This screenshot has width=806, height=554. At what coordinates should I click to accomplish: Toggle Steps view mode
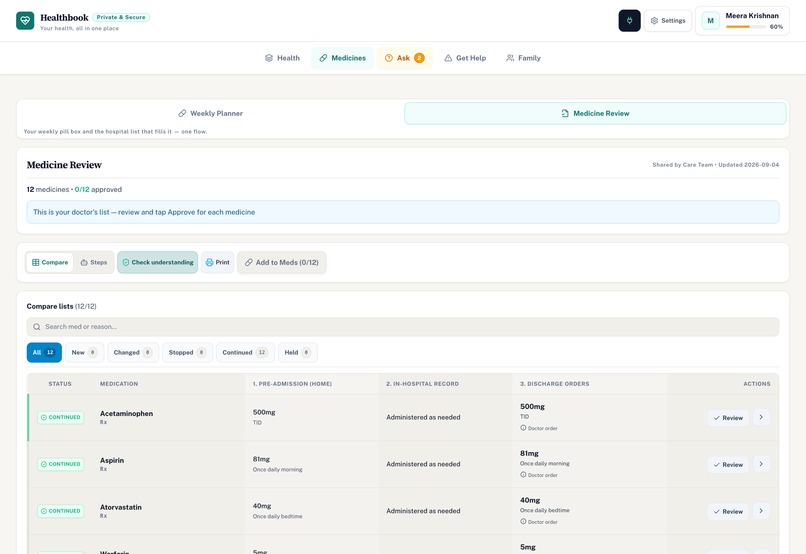[94, 263]
